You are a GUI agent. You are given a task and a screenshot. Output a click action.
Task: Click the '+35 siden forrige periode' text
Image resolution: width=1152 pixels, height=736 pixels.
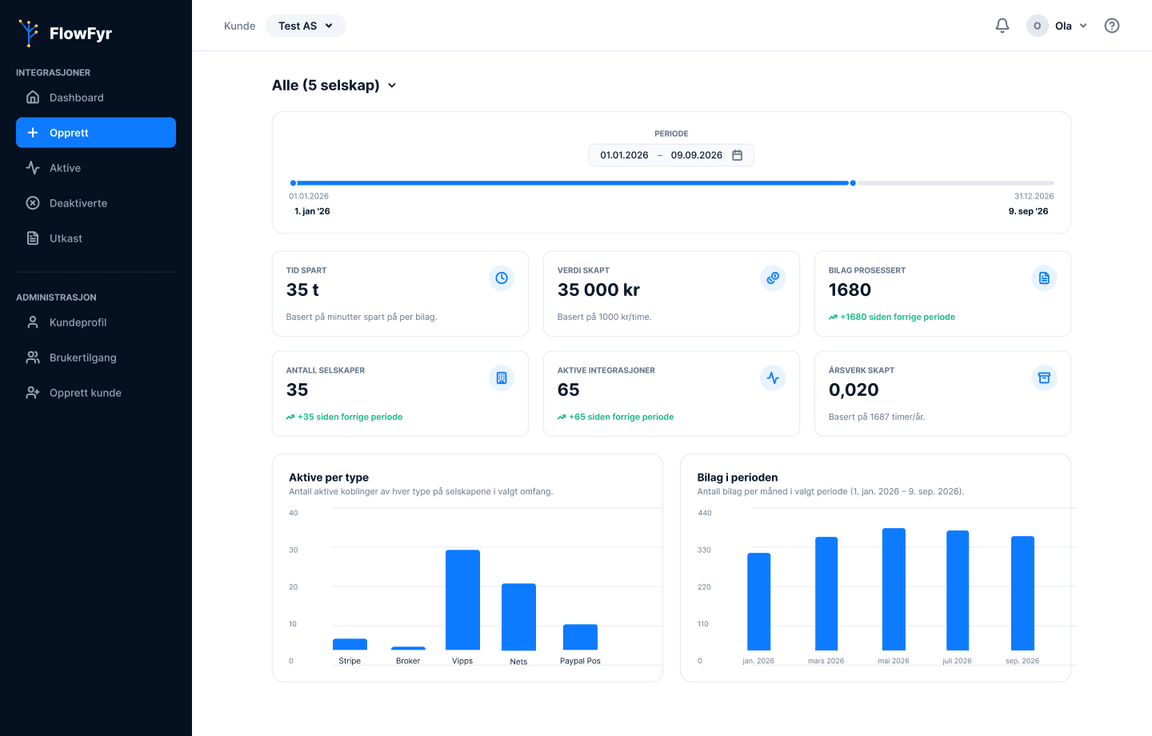350,417
